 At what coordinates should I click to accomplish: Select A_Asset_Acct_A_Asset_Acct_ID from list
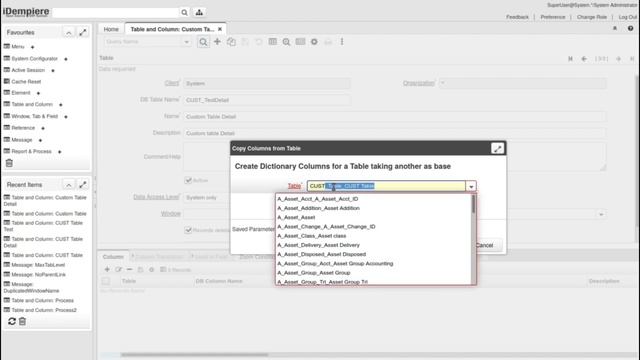[318, 199]
